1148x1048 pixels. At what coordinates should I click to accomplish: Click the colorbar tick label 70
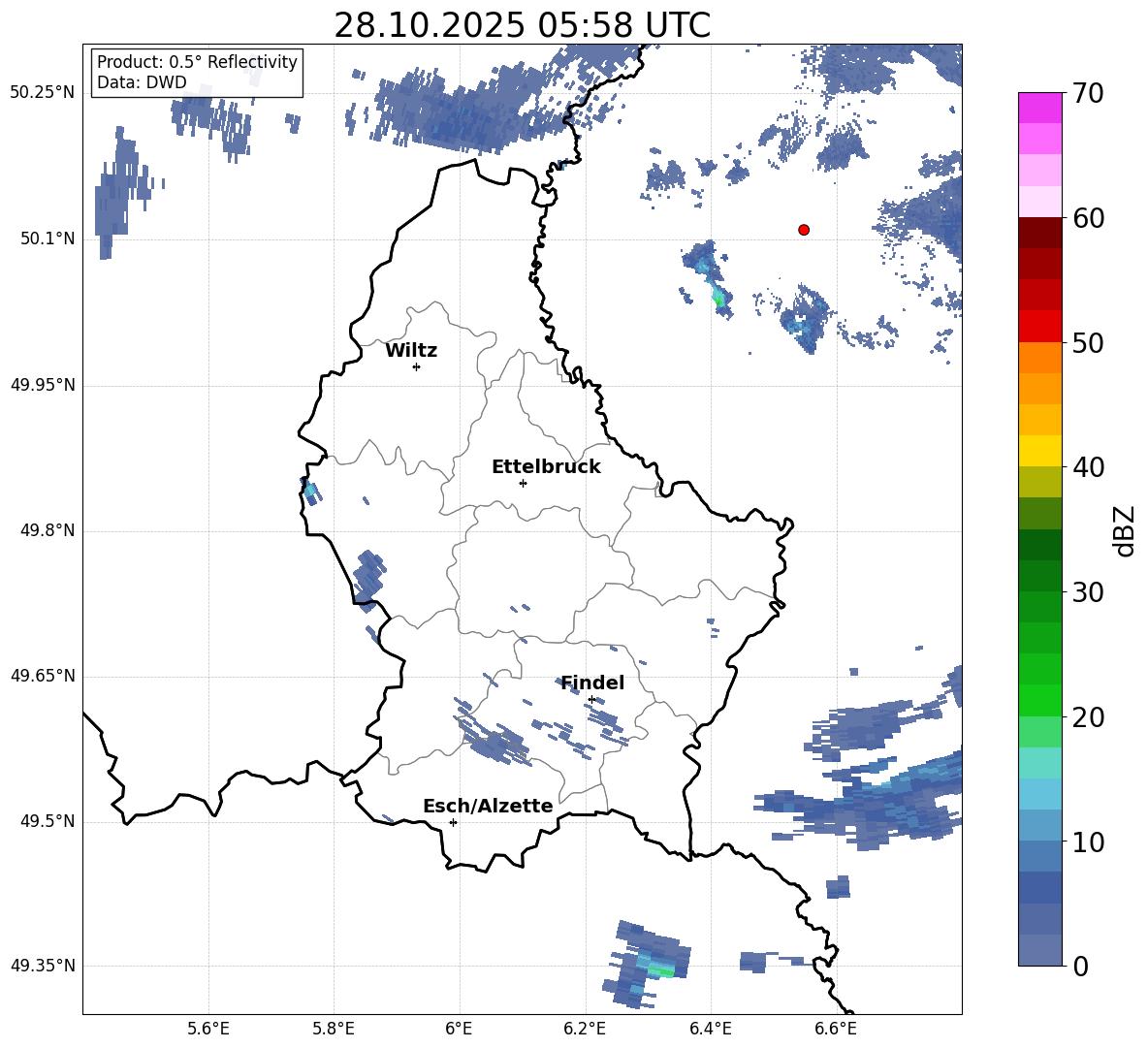[1088, 94]
